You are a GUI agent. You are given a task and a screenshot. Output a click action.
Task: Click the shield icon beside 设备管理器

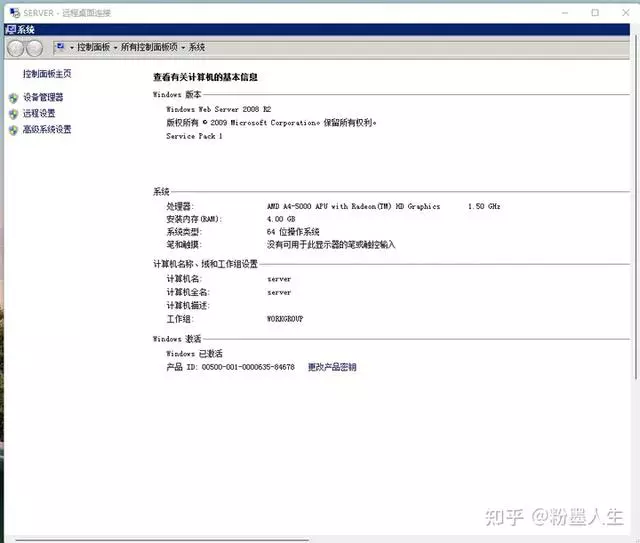tap(13, 98)
